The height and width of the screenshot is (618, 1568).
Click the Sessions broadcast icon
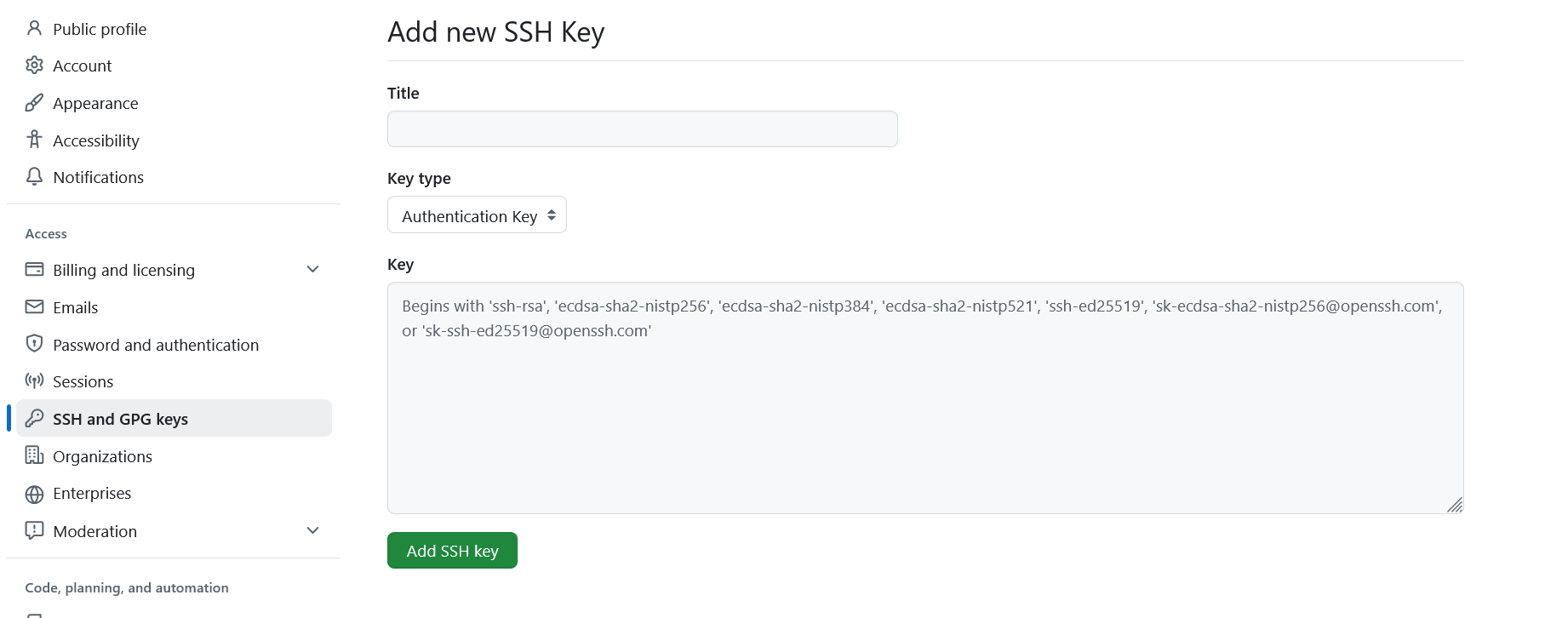pos(34,381)
